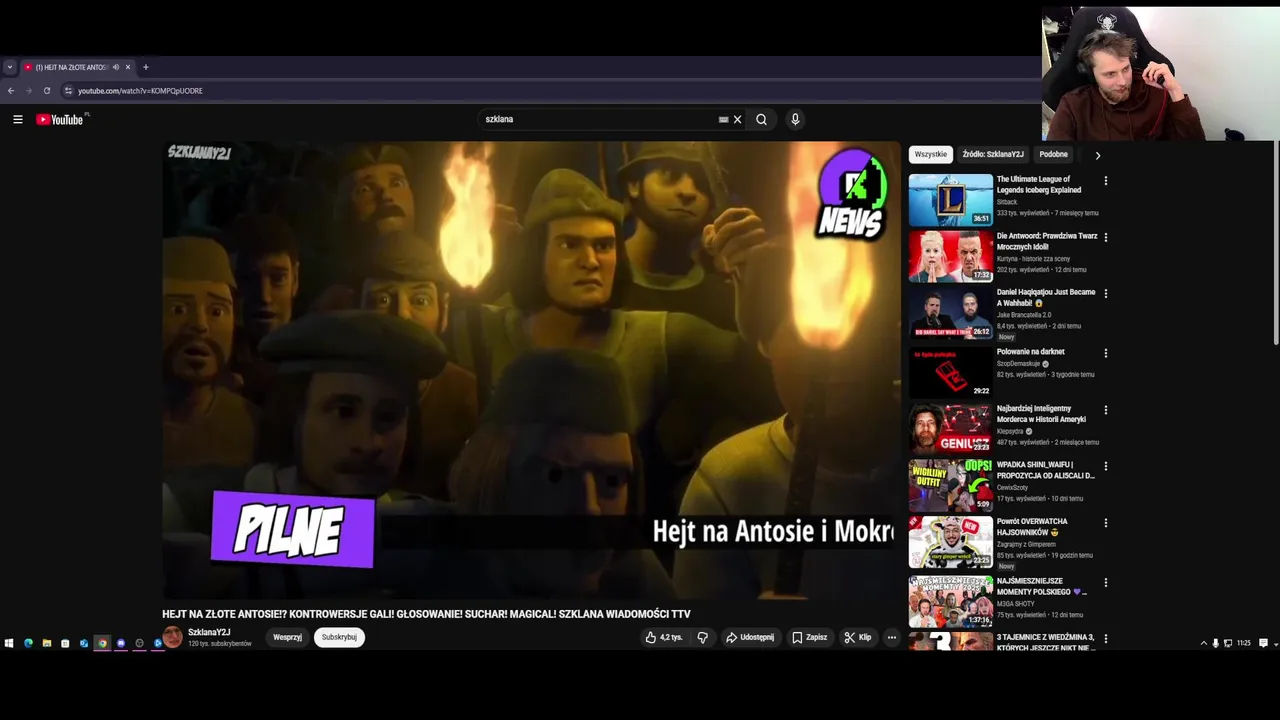Like the video (4,2 tys.)

(664, 637)
